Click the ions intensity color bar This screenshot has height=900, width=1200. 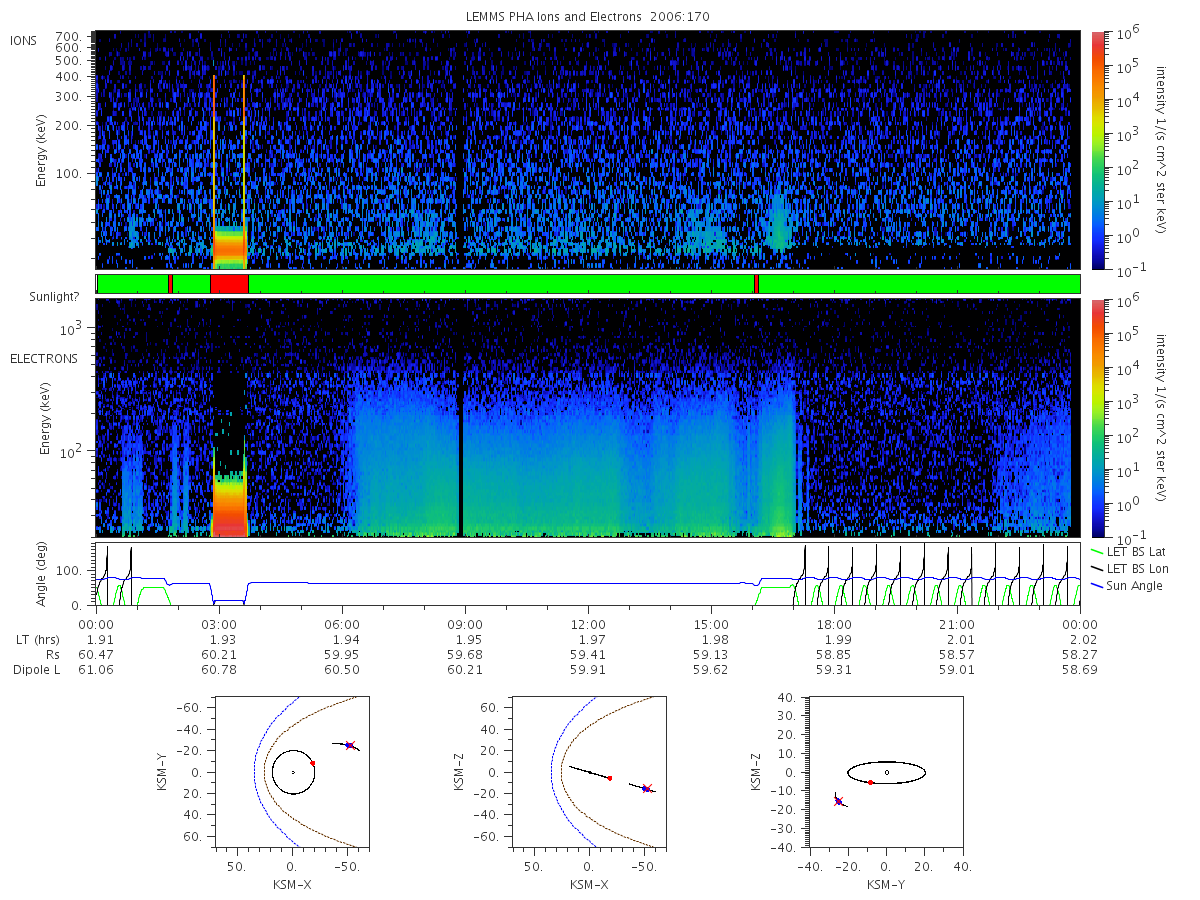coord(1098,150)
